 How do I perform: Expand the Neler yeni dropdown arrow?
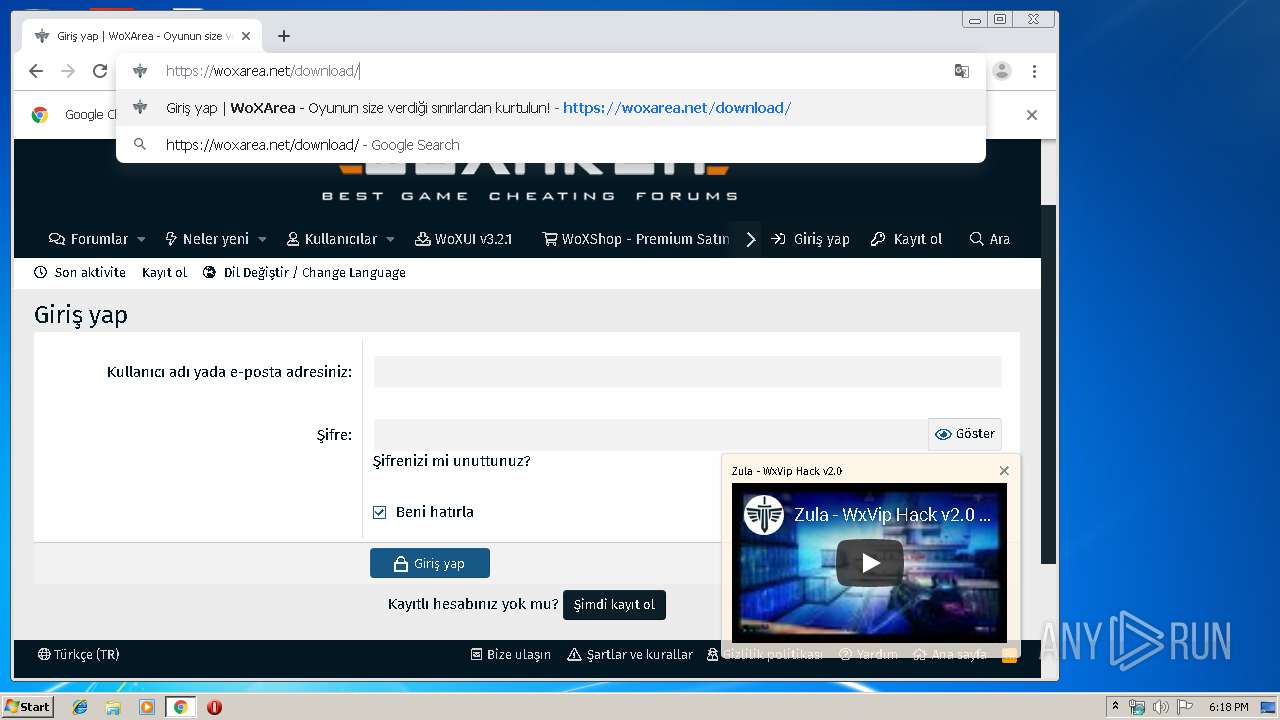pos(262,239)
